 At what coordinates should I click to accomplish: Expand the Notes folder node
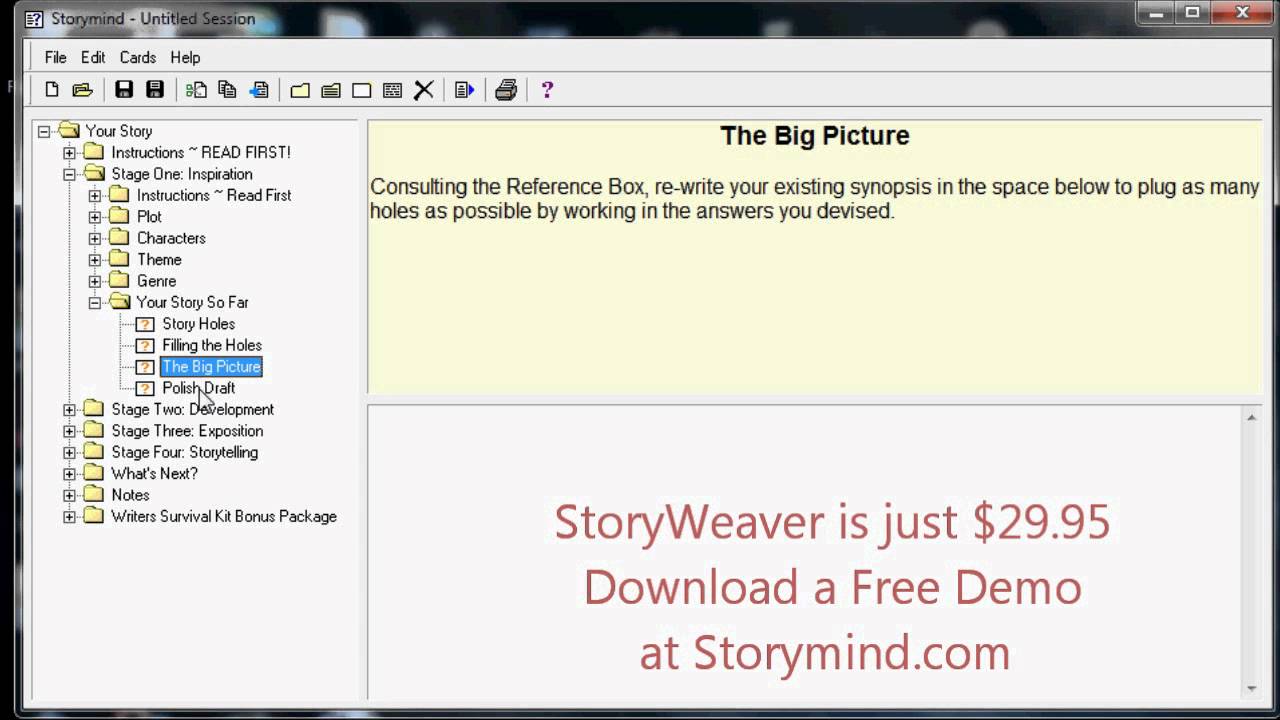[69, 495]
